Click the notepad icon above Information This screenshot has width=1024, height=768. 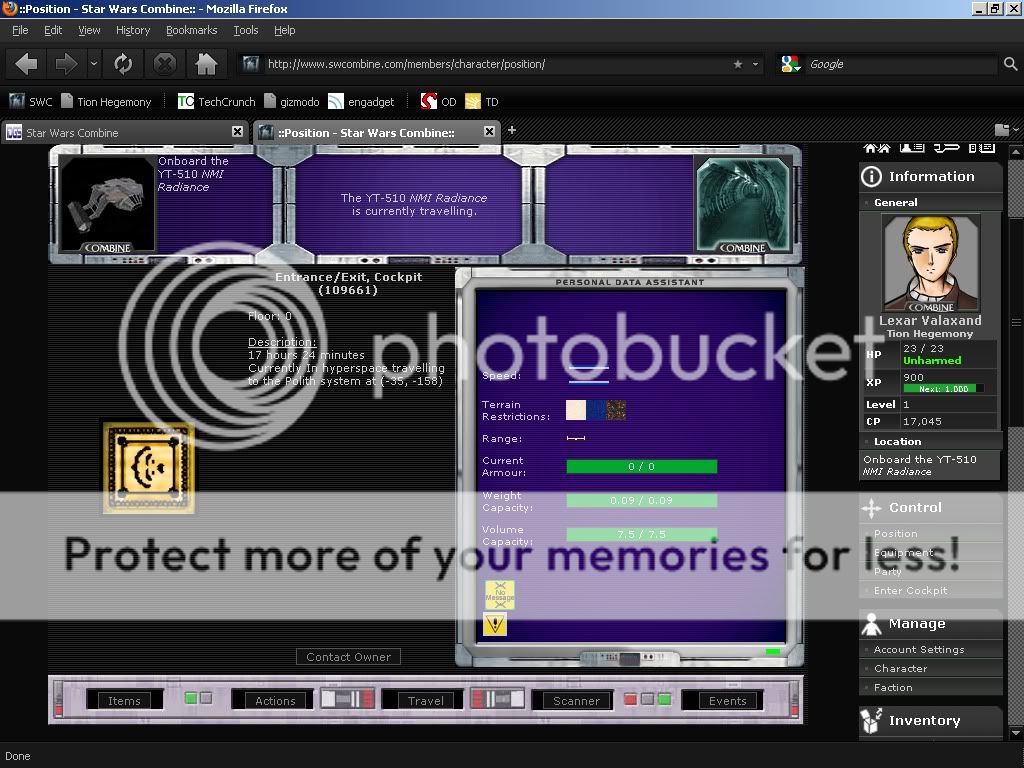[x=982, y=148]
